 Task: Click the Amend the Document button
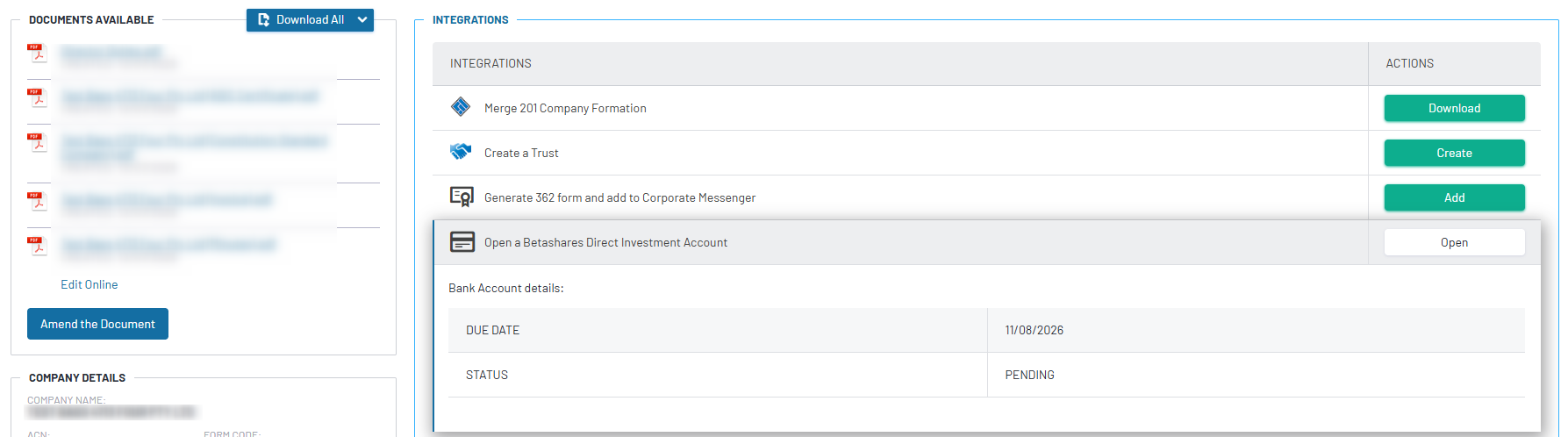pos(97,324)
